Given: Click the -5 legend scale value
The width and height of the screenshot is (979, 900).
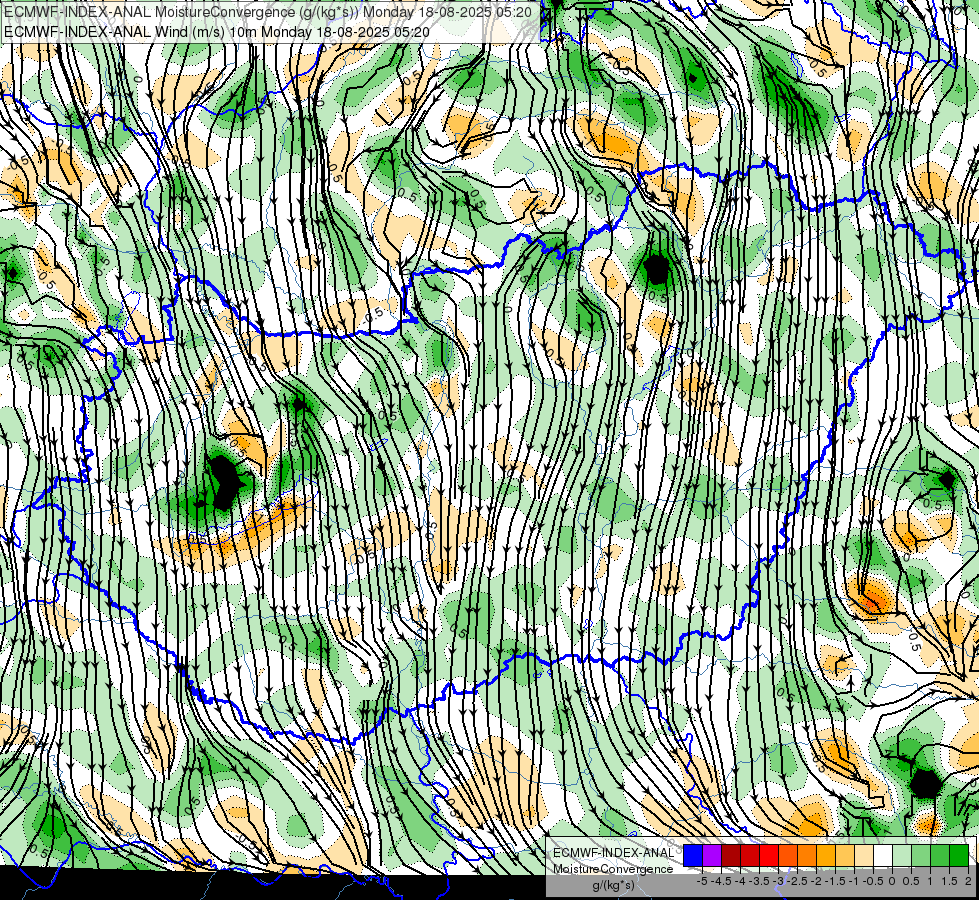Looking at the screenshot, I should 702,881.
